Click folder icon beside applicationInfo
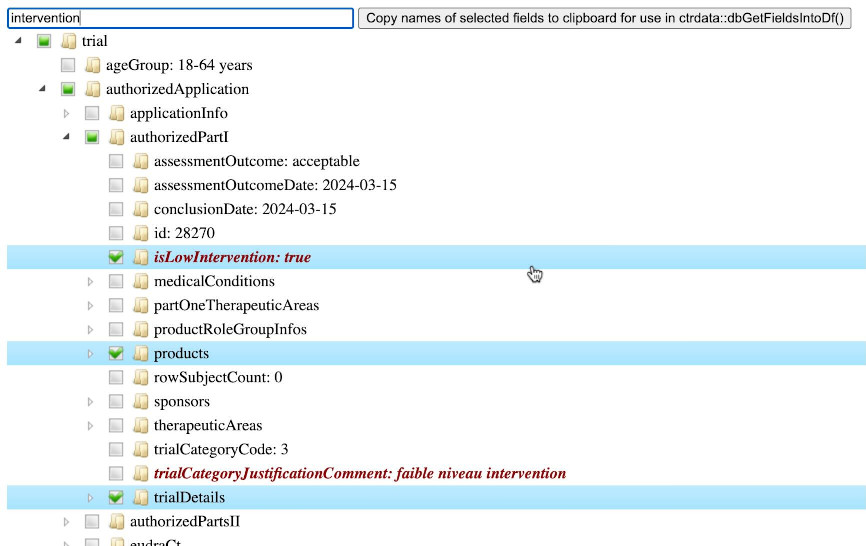This screenshot has width=866, height=546. pos(116,113)
